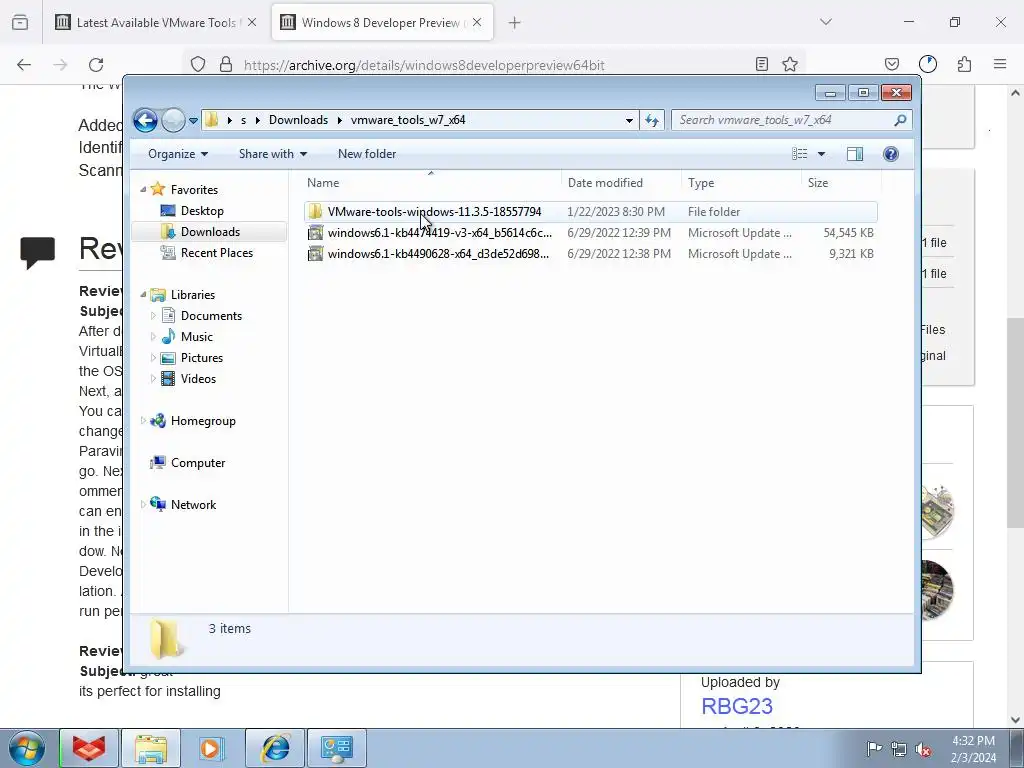Open Internet Explorer from taskbar
Image resolution: width=1024 pixels, height=768 pixels.
[x=276, y=748]
